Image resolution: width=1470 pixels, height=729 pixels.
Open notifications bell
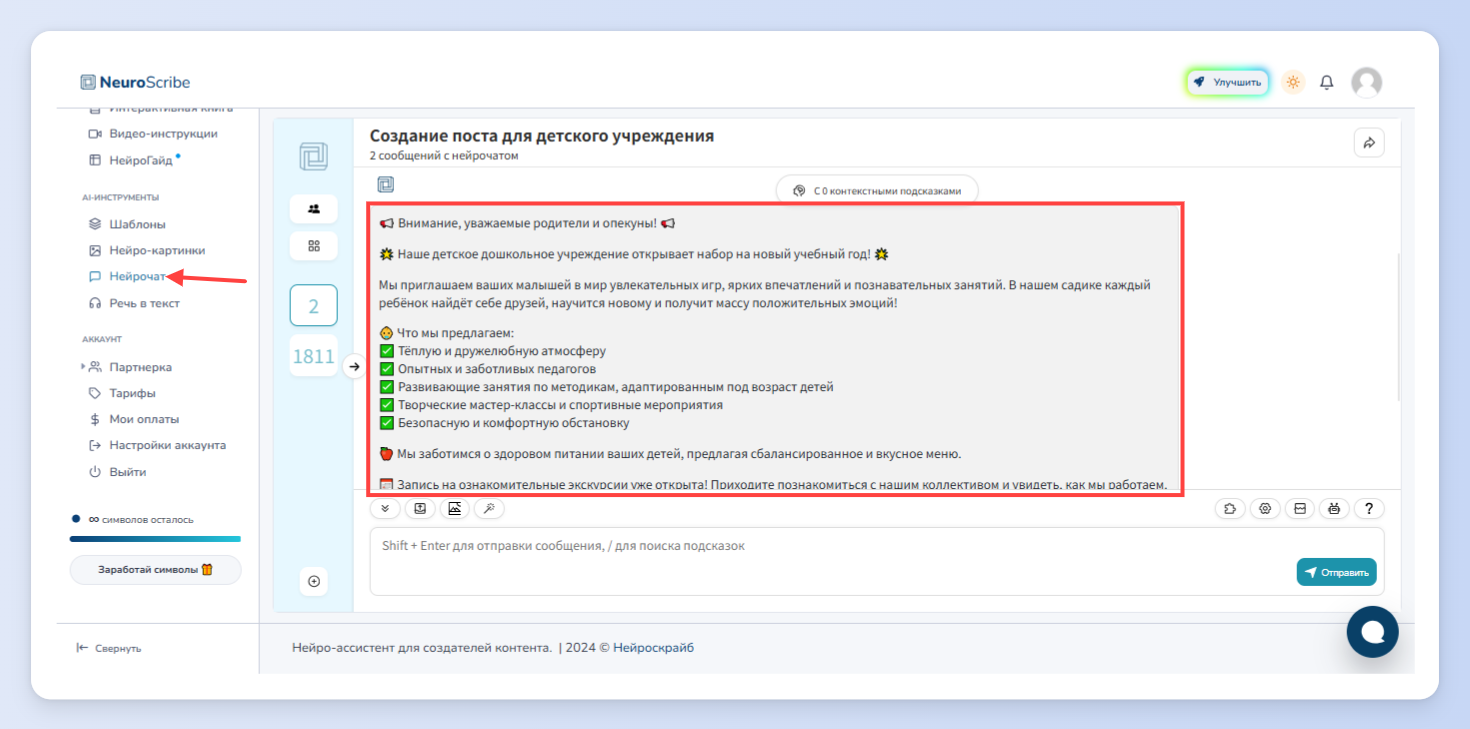[1327, 82]
